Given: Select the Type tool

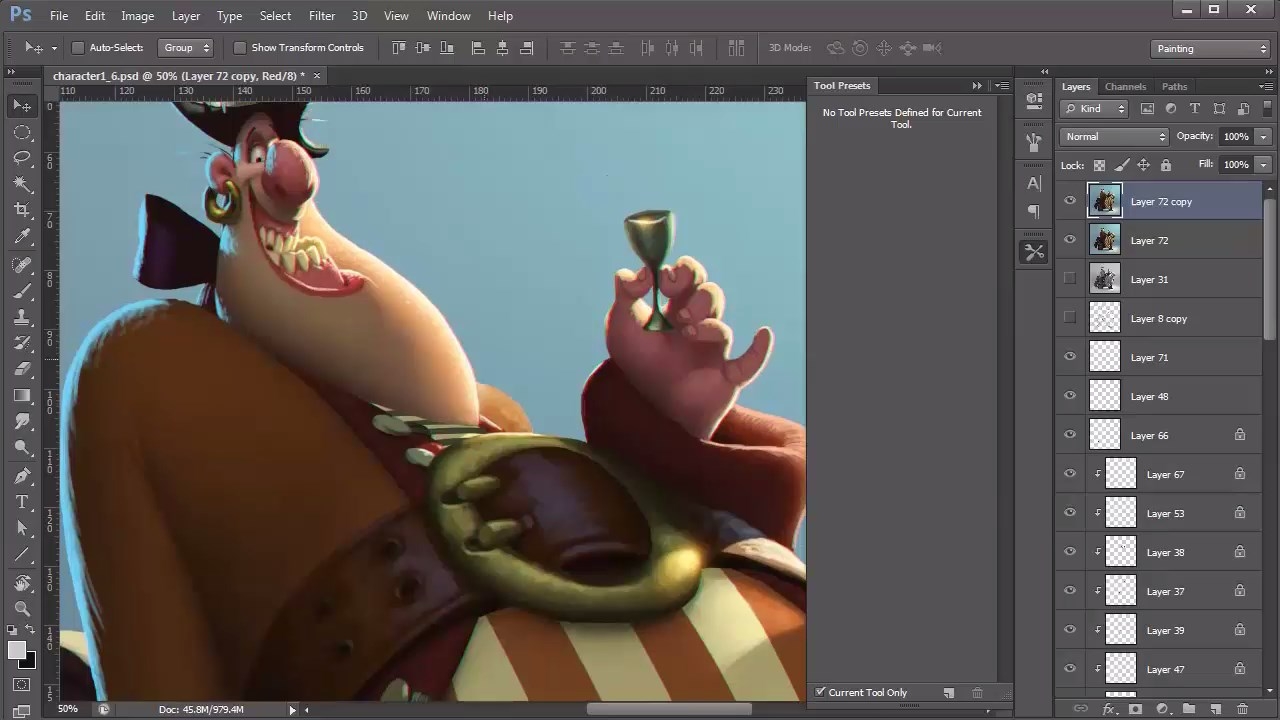Looking at the screenshot, I should point(22,502).
